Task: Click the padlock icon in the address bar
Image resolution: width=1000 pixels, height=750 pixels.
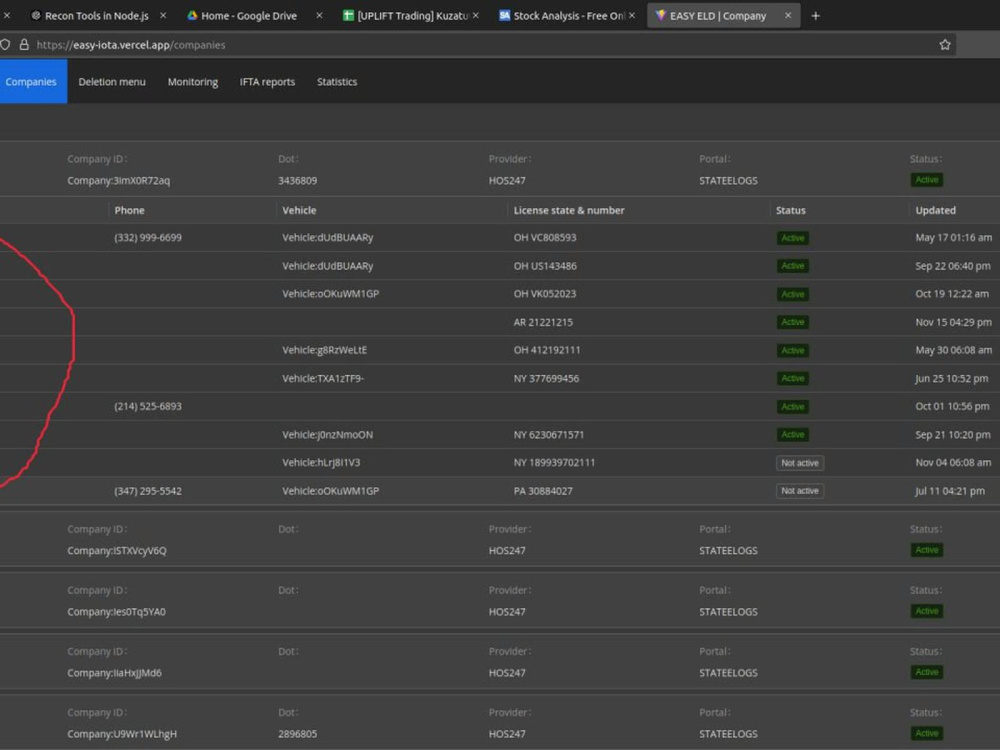Action: click(x=22, y=44)
